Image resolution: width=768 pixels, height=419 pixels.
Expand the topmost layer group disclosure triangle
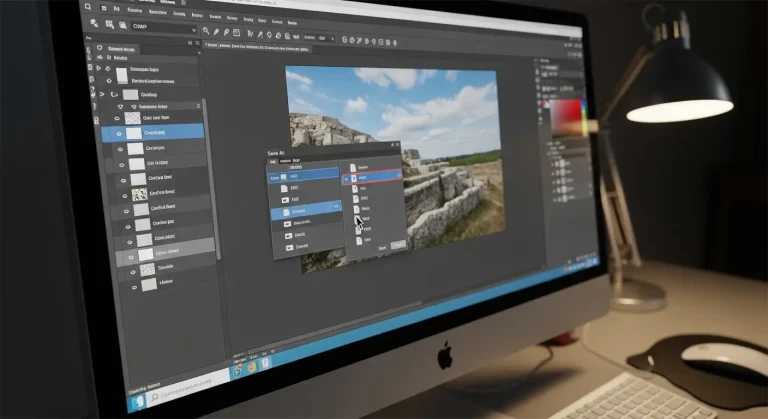pyautogui.click(x=98, y=68)
